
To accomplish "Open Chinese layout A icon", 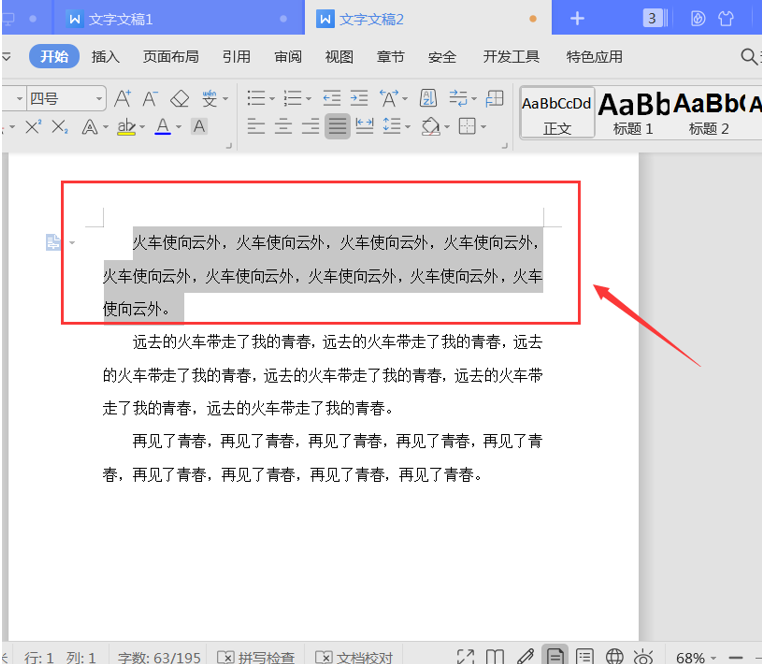I will coord(389,99).
